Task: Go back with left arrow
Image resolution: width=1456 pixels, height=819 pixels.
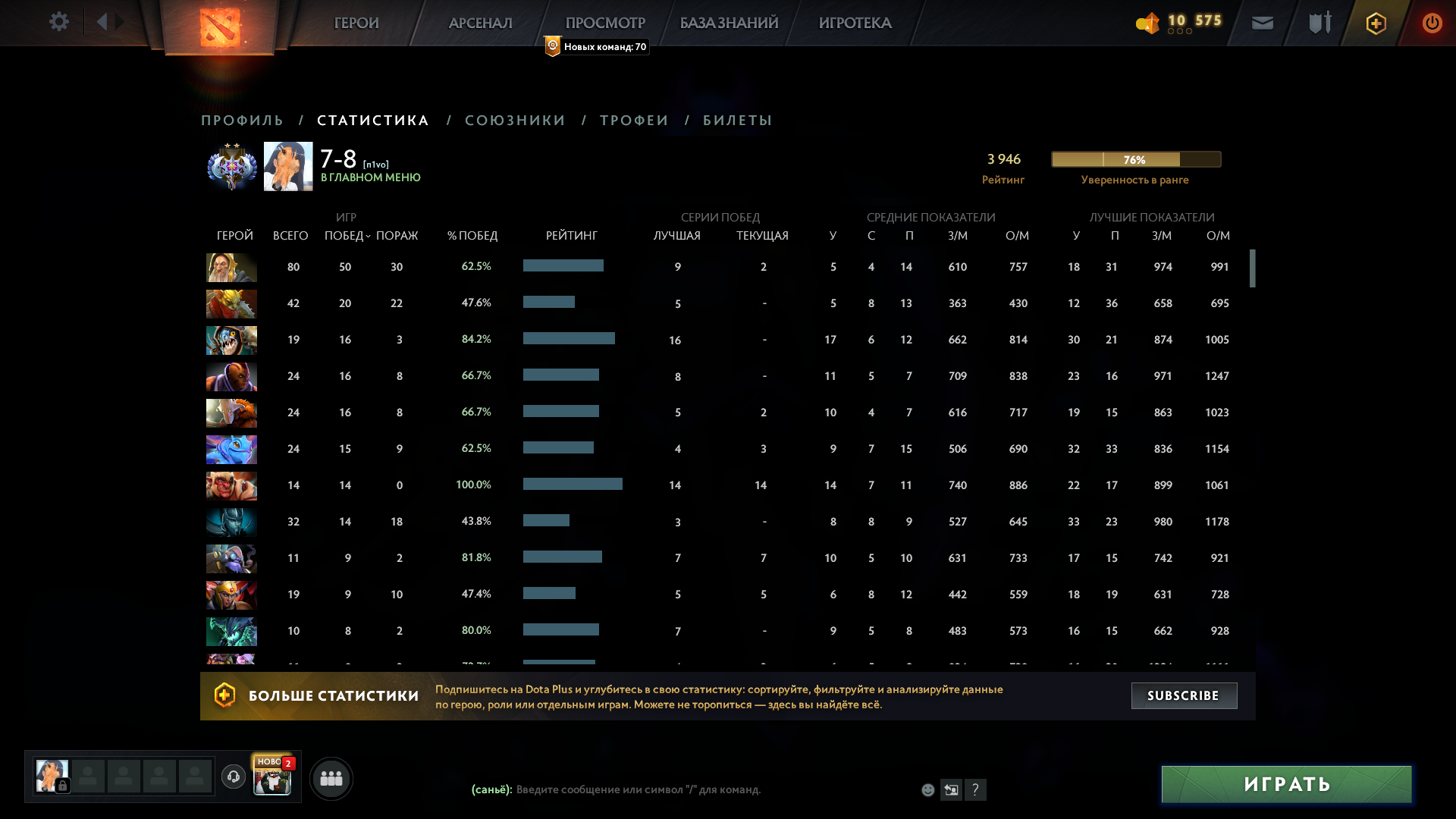Action: click(102, 22)
